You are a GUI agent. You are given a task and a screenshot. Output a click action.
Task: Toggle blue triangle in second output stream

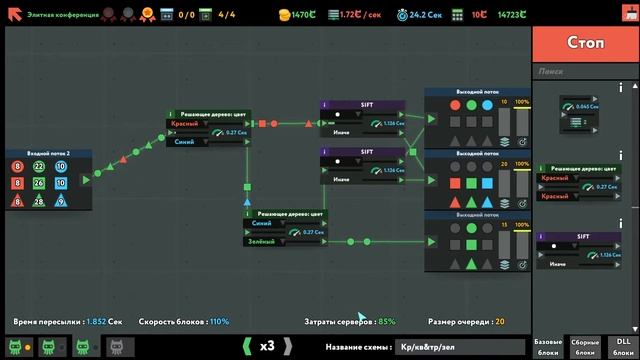pos(487,202)
